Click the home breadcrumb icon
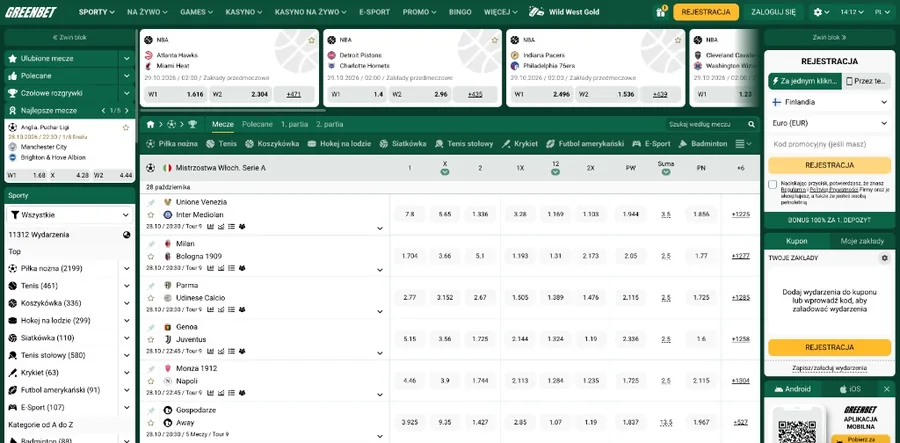900x443 pixels. (150, 124)
